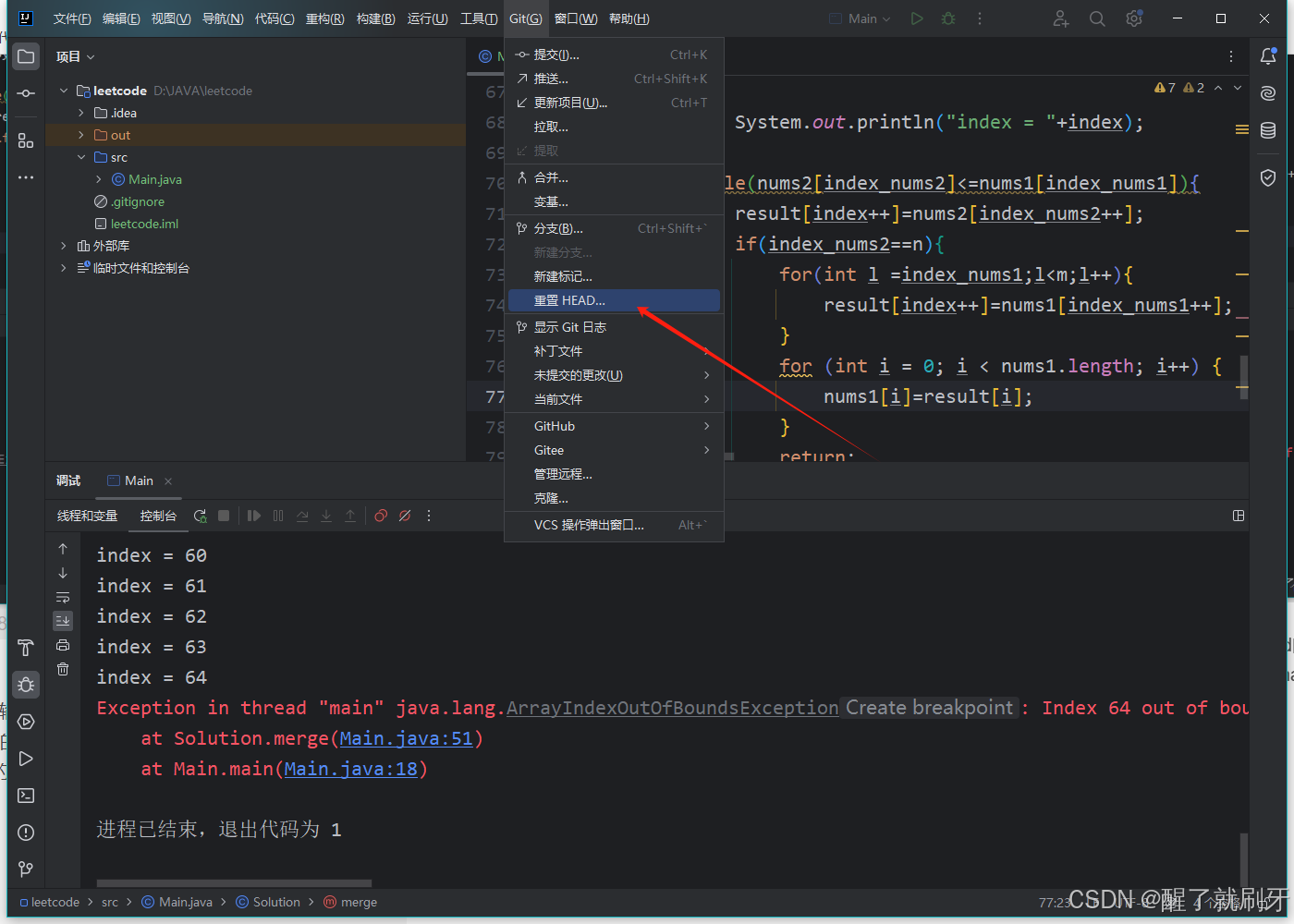Show more tool windows ellipsis

[26, 177]
